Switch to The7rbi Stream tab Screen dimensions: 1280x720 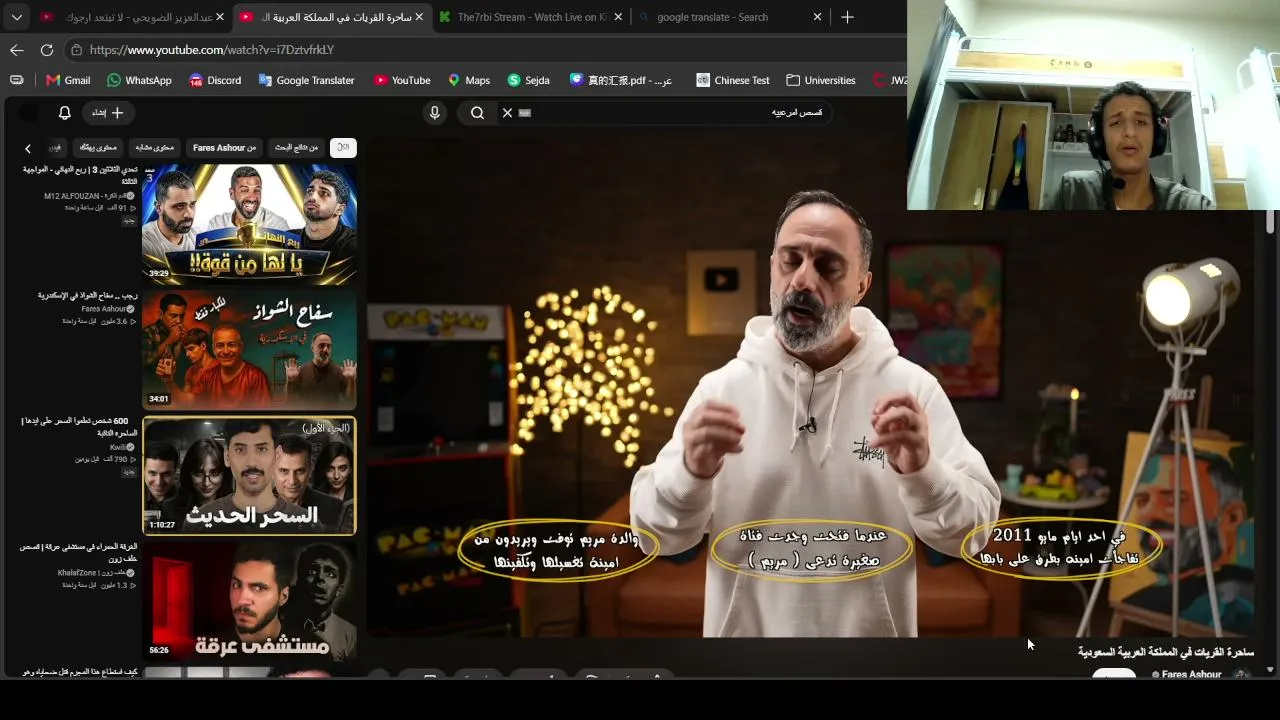(530, 17)
